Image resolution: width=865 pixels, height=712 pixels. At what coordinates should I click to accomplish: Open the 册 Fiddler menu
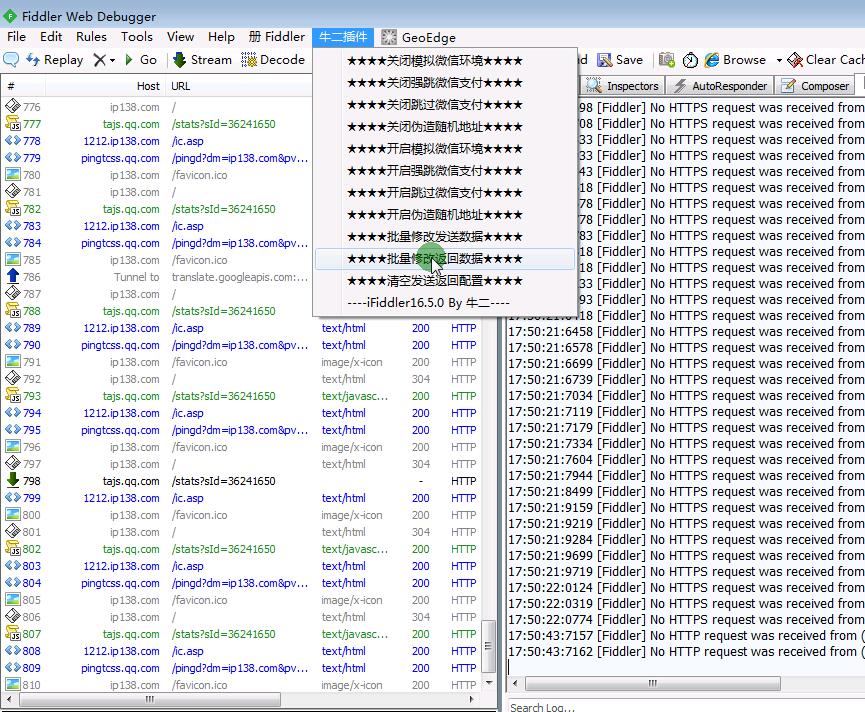[x=276, y=37]
